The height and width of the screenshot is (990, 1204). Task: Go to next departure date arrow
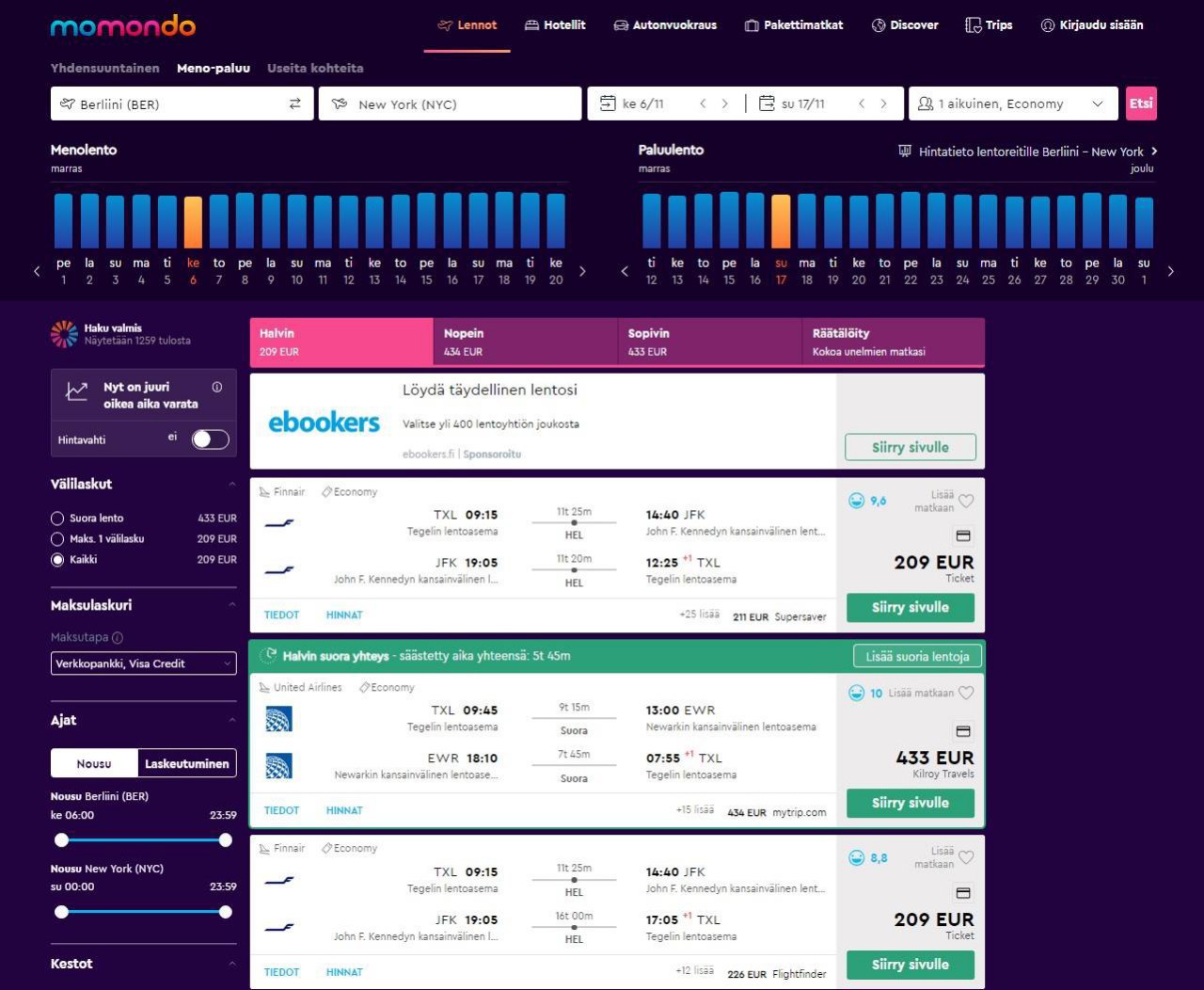click(725, 104)
